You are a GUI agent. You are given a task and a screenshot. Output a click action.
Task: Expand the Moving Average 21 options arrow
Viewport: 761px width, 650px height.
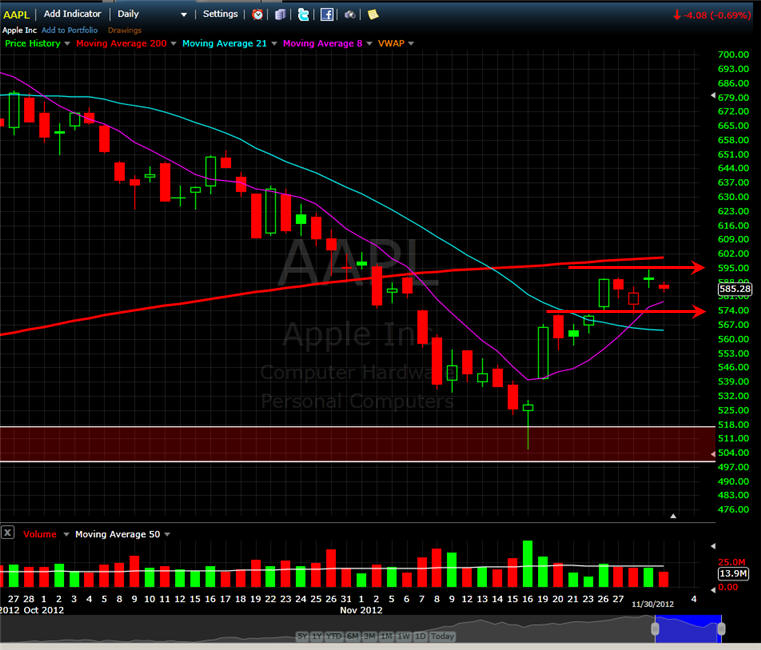coord(274,44)
